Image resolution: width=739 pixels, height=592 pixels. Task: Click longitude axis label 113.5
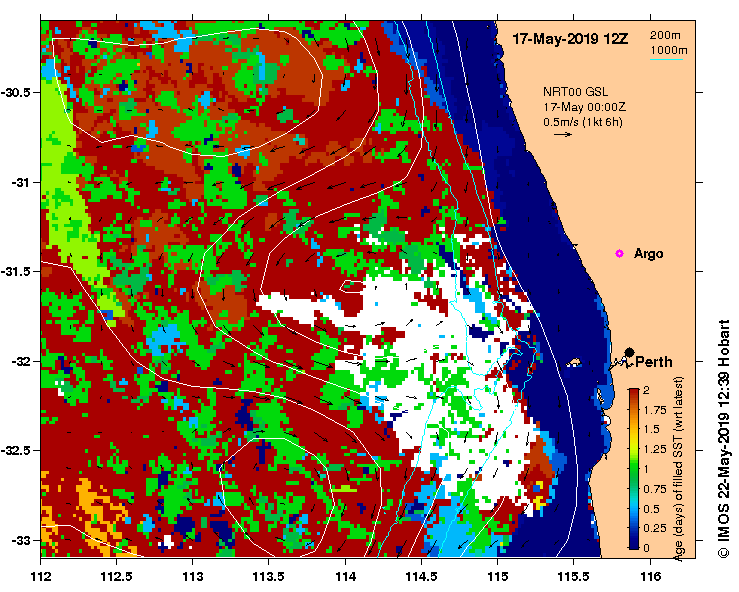[x=269, y=576]
